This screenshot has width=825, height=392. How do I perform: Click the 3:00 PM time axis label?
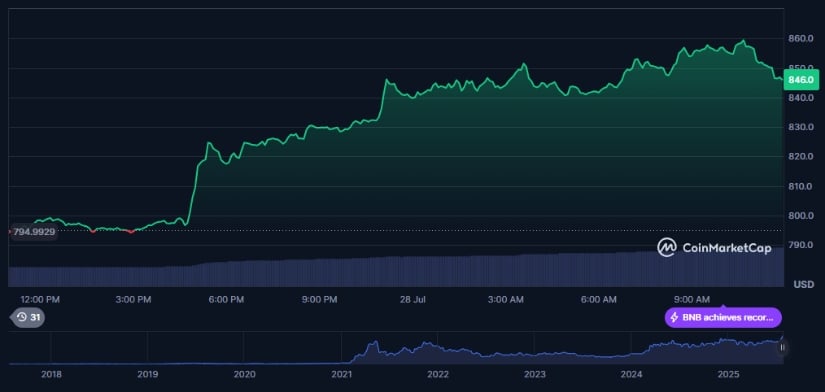[134, 299]
